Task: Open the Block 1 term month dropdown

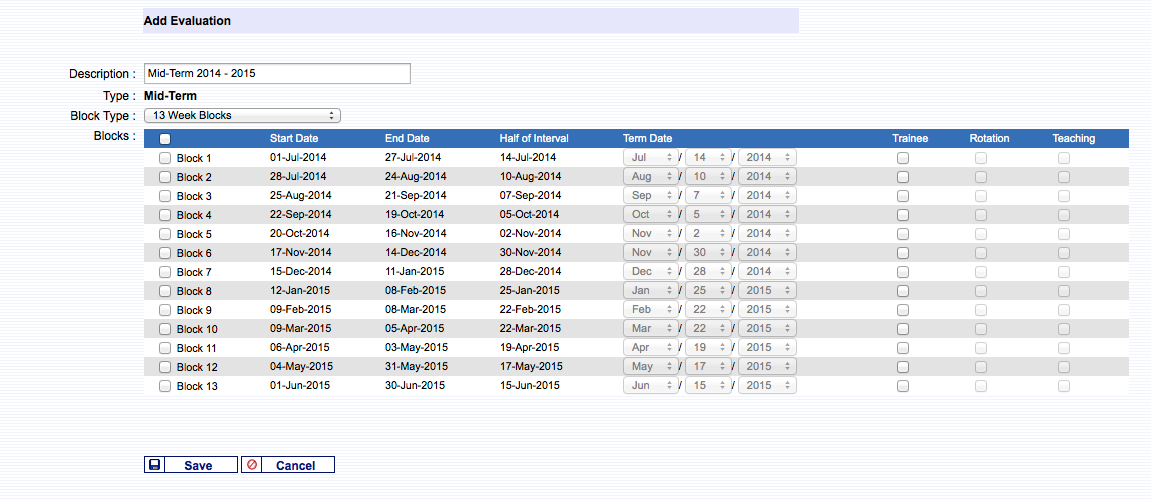Action: (x=649, y=158)
